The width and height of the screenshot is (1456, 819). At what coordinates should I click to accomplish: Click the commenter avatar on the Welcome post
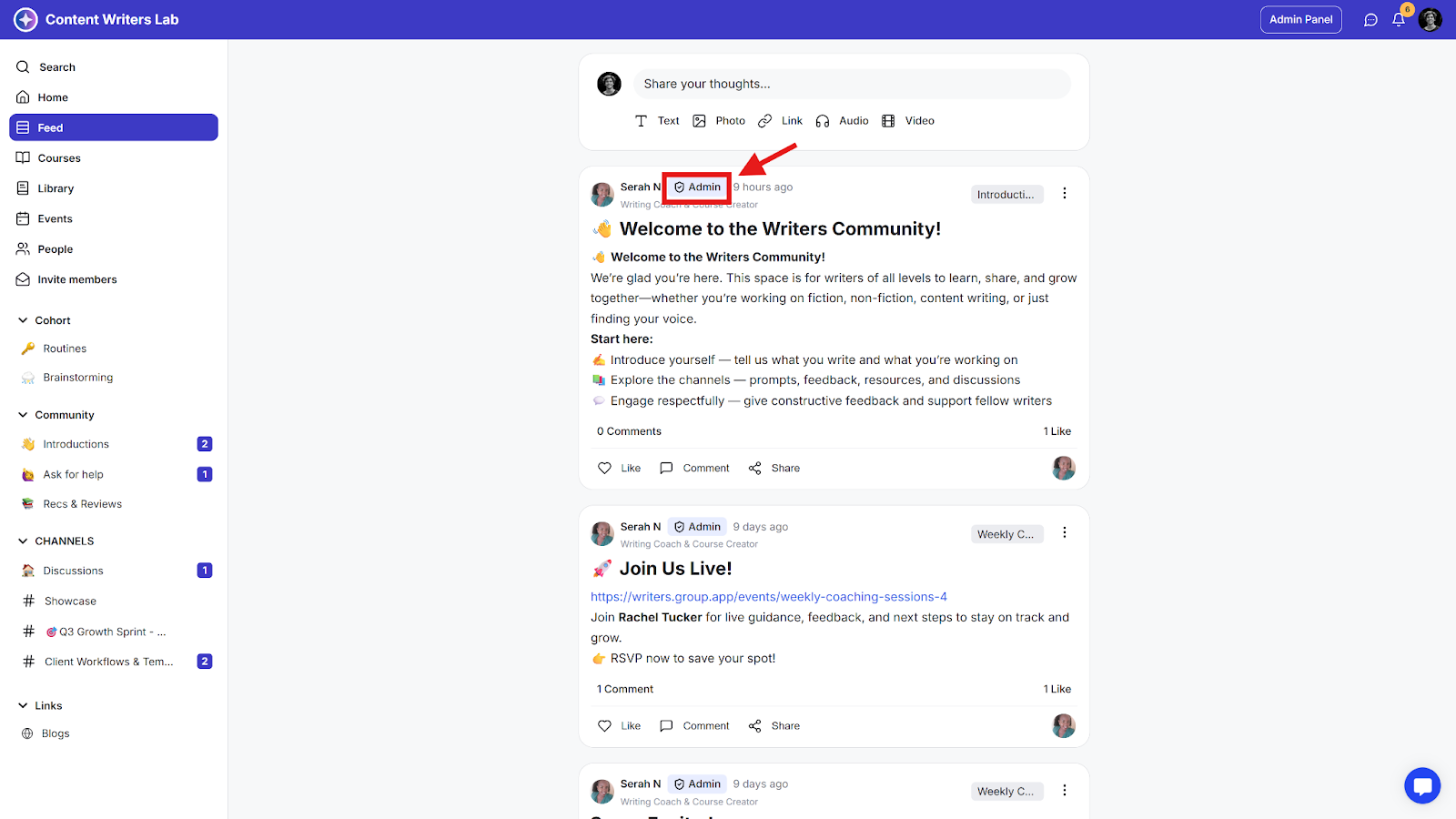[1064, 468]
